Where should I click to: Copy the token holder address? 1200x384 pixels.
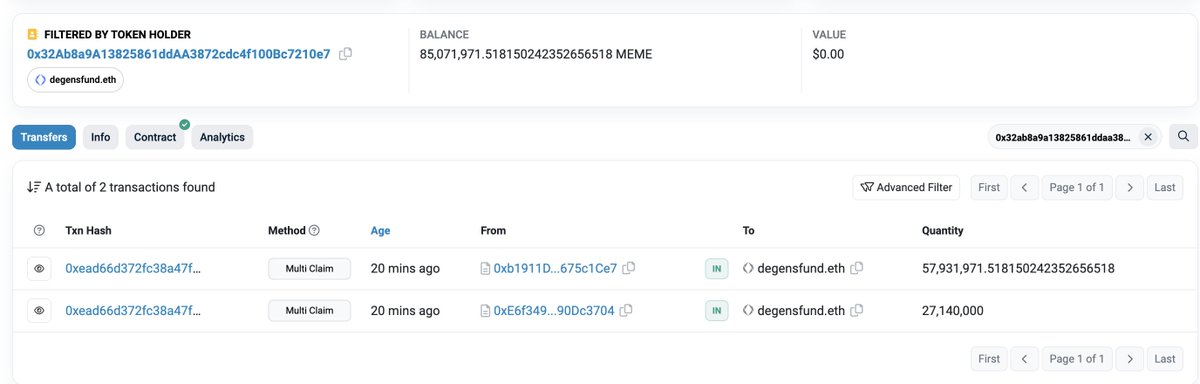pyautogui.click(x=345, y=54)
